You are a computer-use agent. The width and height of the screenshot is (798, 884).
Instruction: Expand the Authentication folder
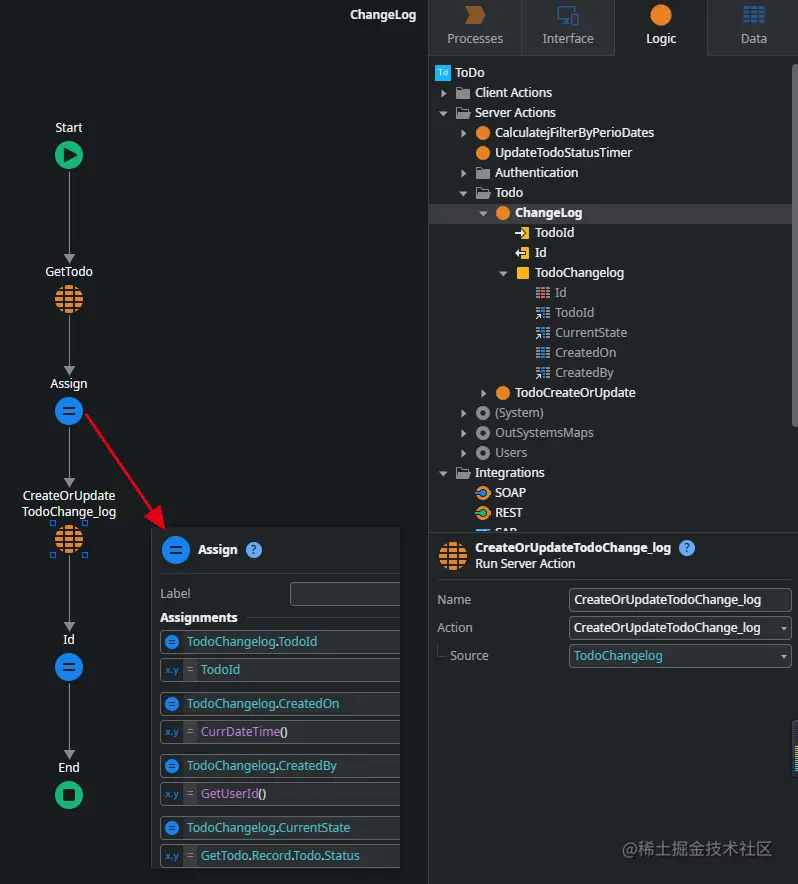(x=464, y=173)
